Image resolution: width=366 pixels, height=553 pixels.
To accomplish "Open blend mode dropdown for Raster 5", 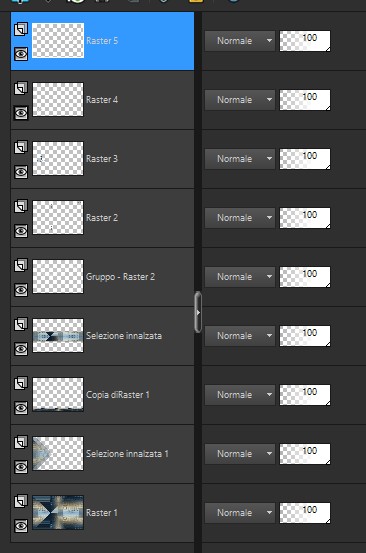I will [x=239, y=41].
